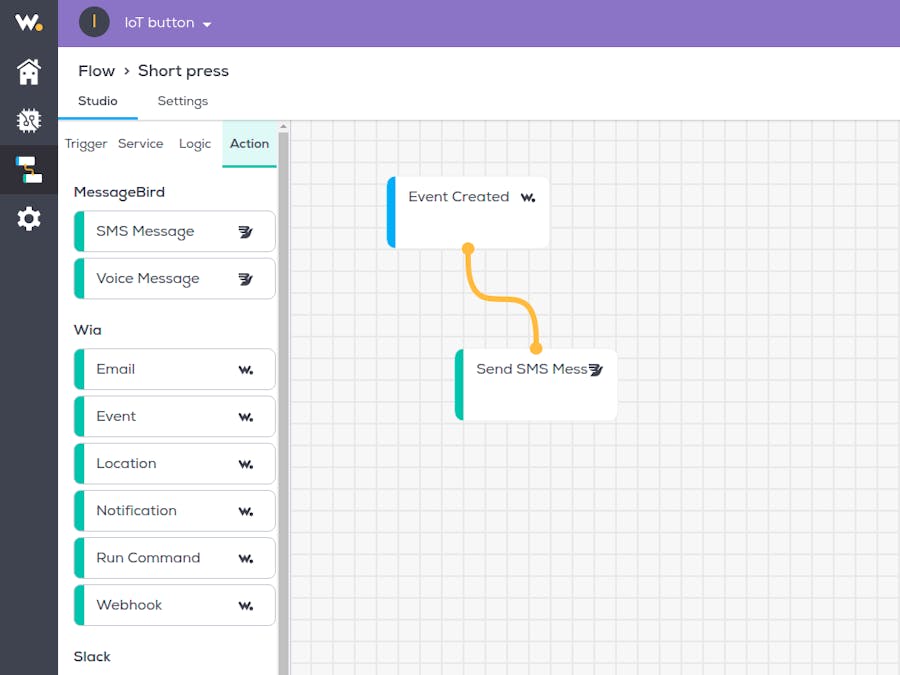Pick the Location action node
900x675 pixels.
(x=174, y=463)
